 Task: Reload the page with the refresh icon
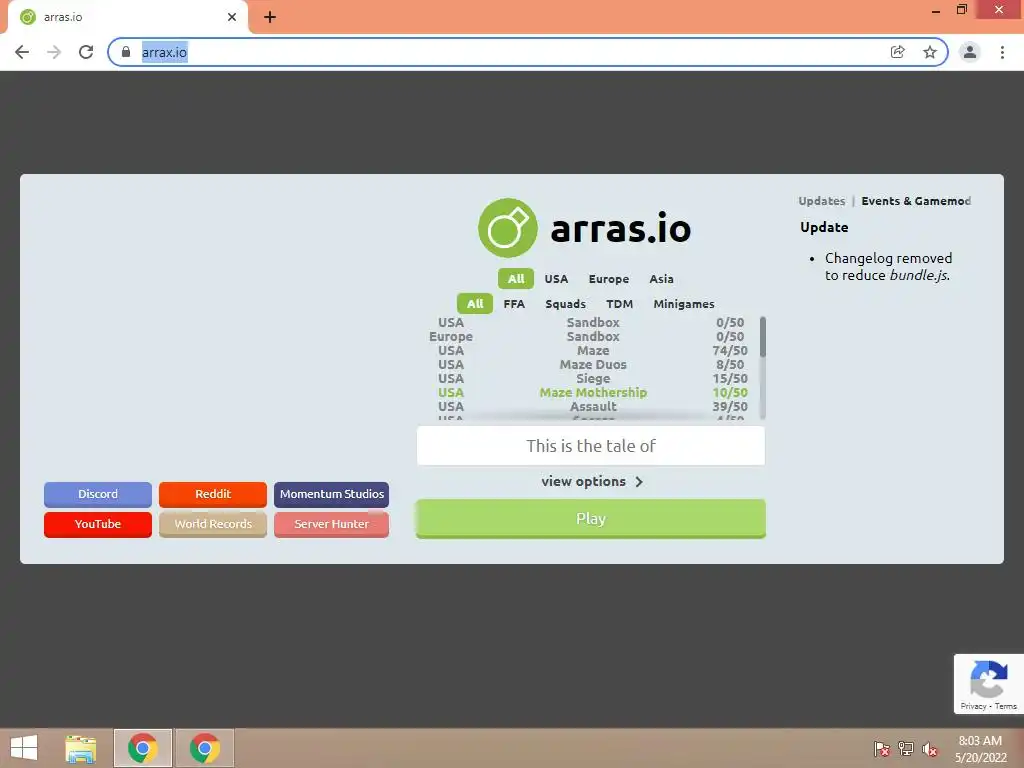tap(86, 52)
